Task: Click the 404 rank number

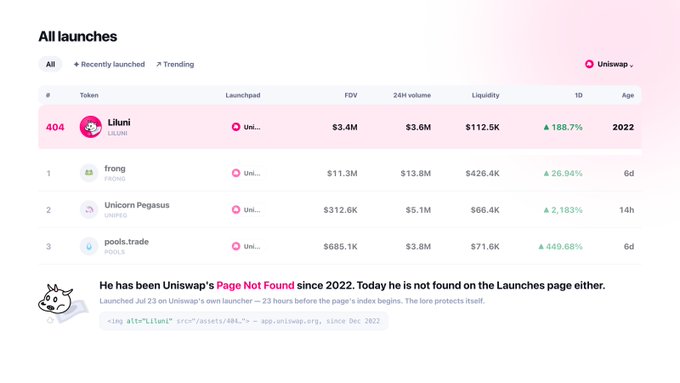Action: tap(55, 127)
